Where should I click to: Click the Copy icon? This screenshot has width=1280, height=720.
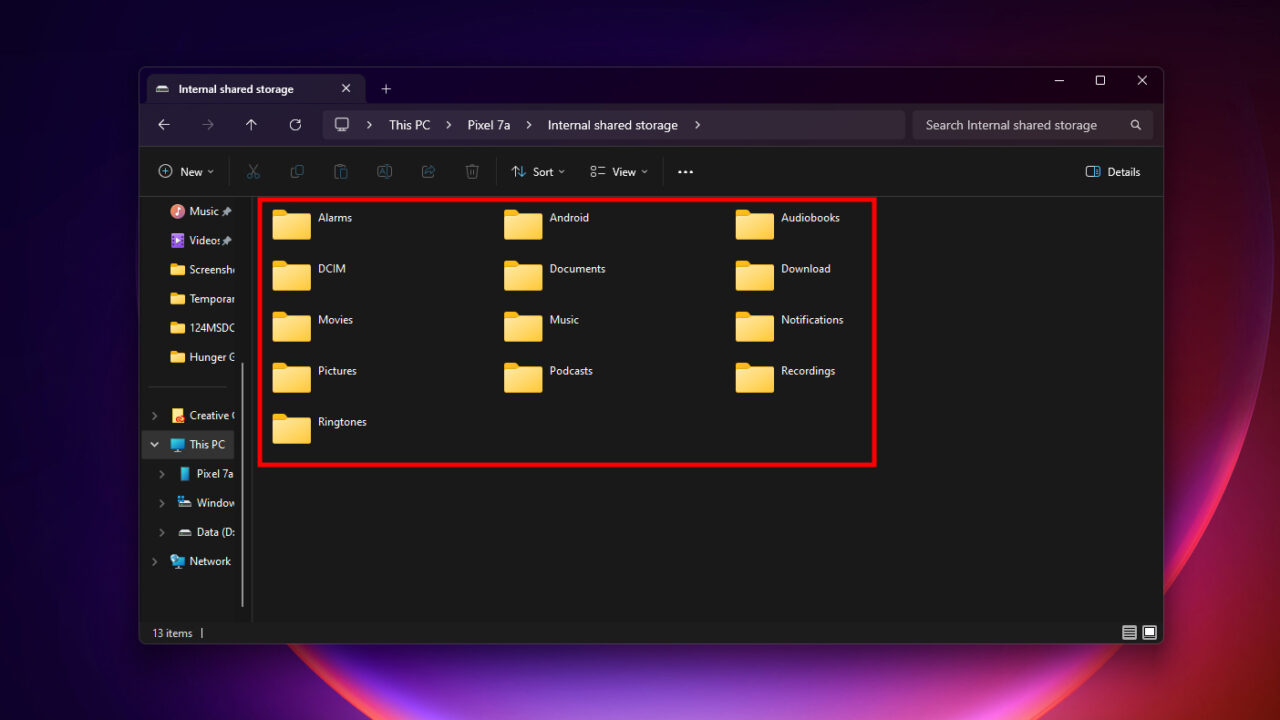tap(297, 171)
